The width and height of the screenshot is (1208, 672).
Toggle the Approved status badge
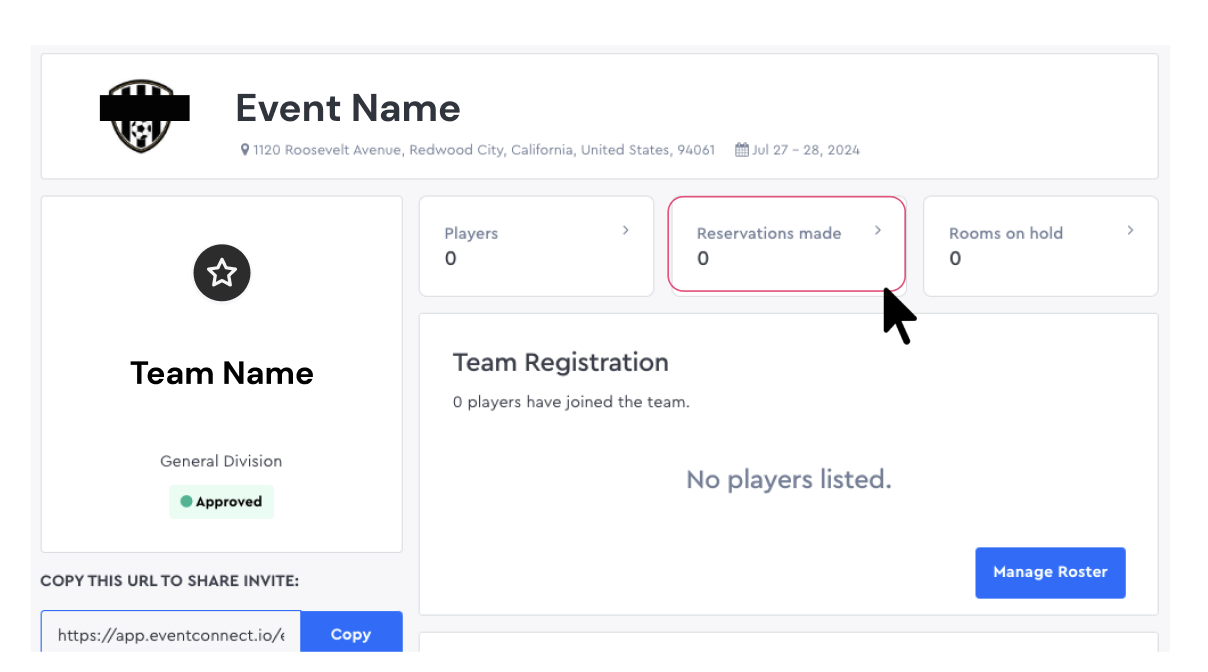[221, 502]
